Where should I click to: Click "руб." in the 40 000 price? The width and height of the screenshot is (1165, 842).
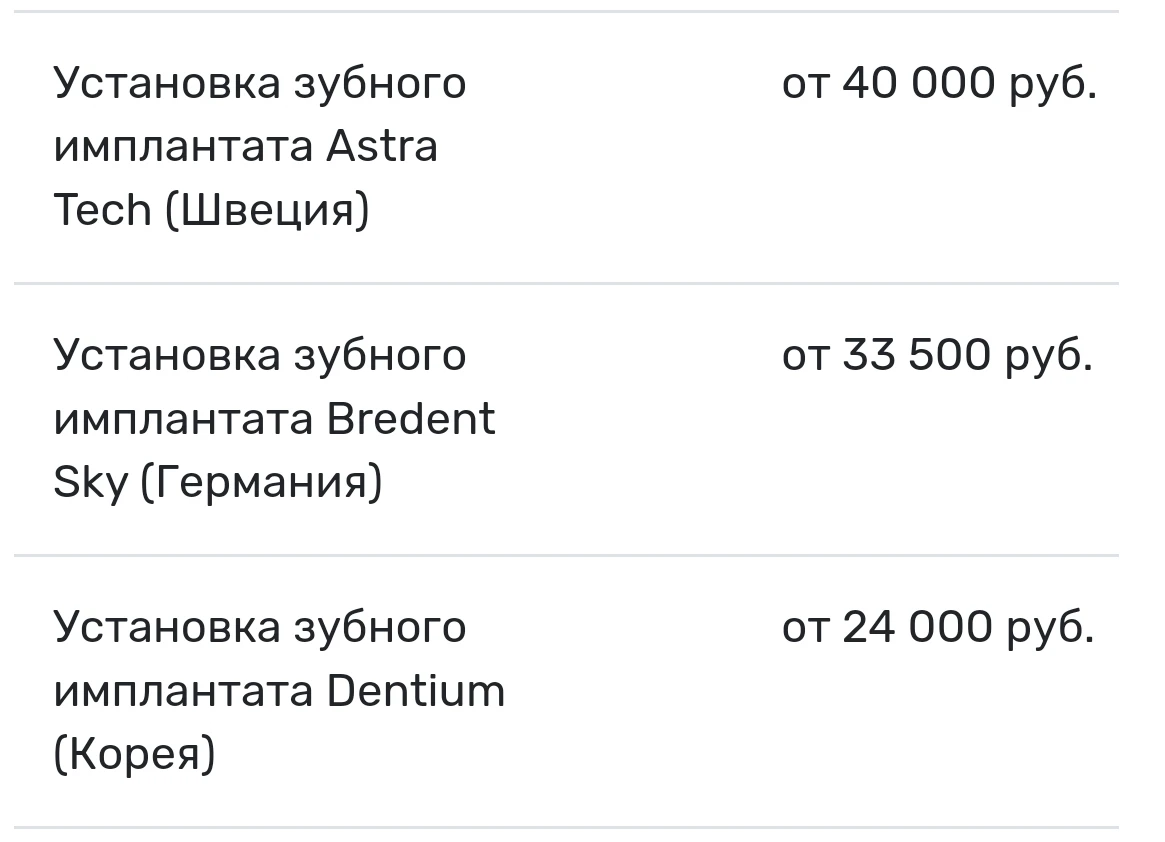point(1053,83)
